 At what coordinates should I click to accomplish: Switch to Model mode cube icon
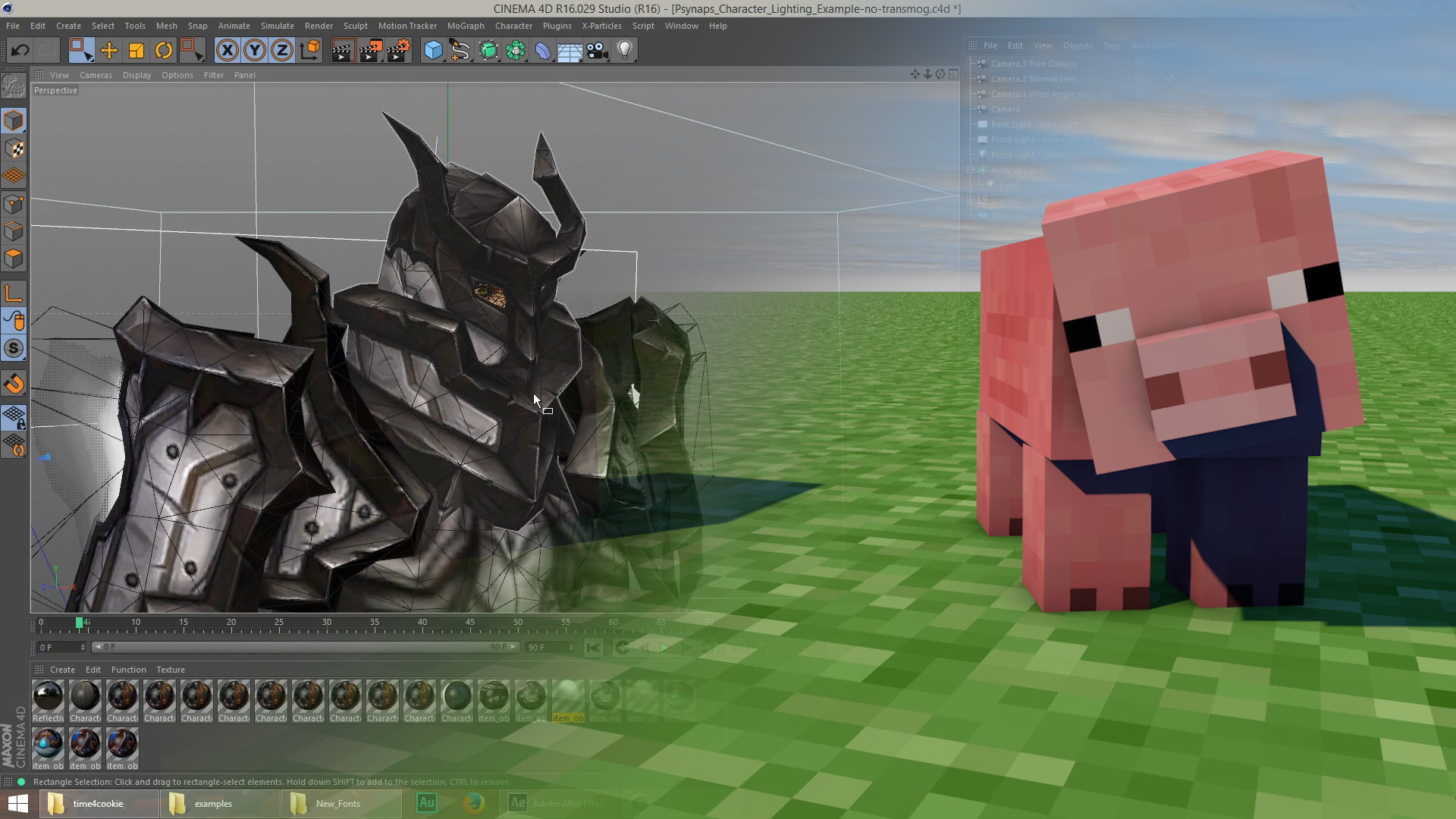click(x=14, y=121)
